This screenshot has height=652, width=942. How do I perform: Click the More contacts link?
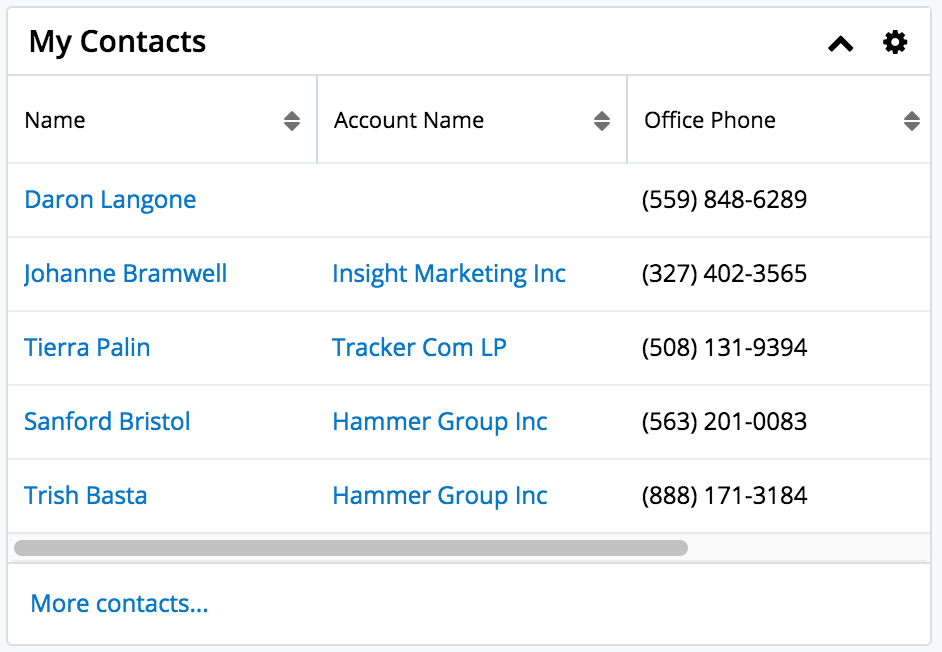120,604
